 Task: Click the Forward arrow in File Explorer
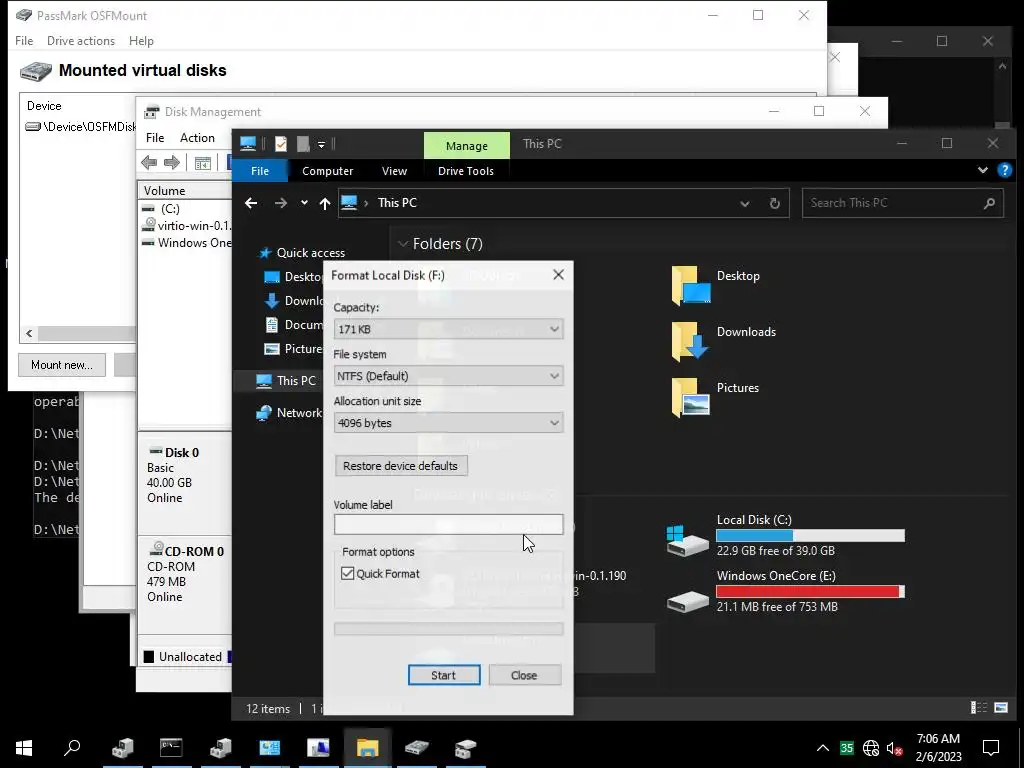tap(281, 203)
